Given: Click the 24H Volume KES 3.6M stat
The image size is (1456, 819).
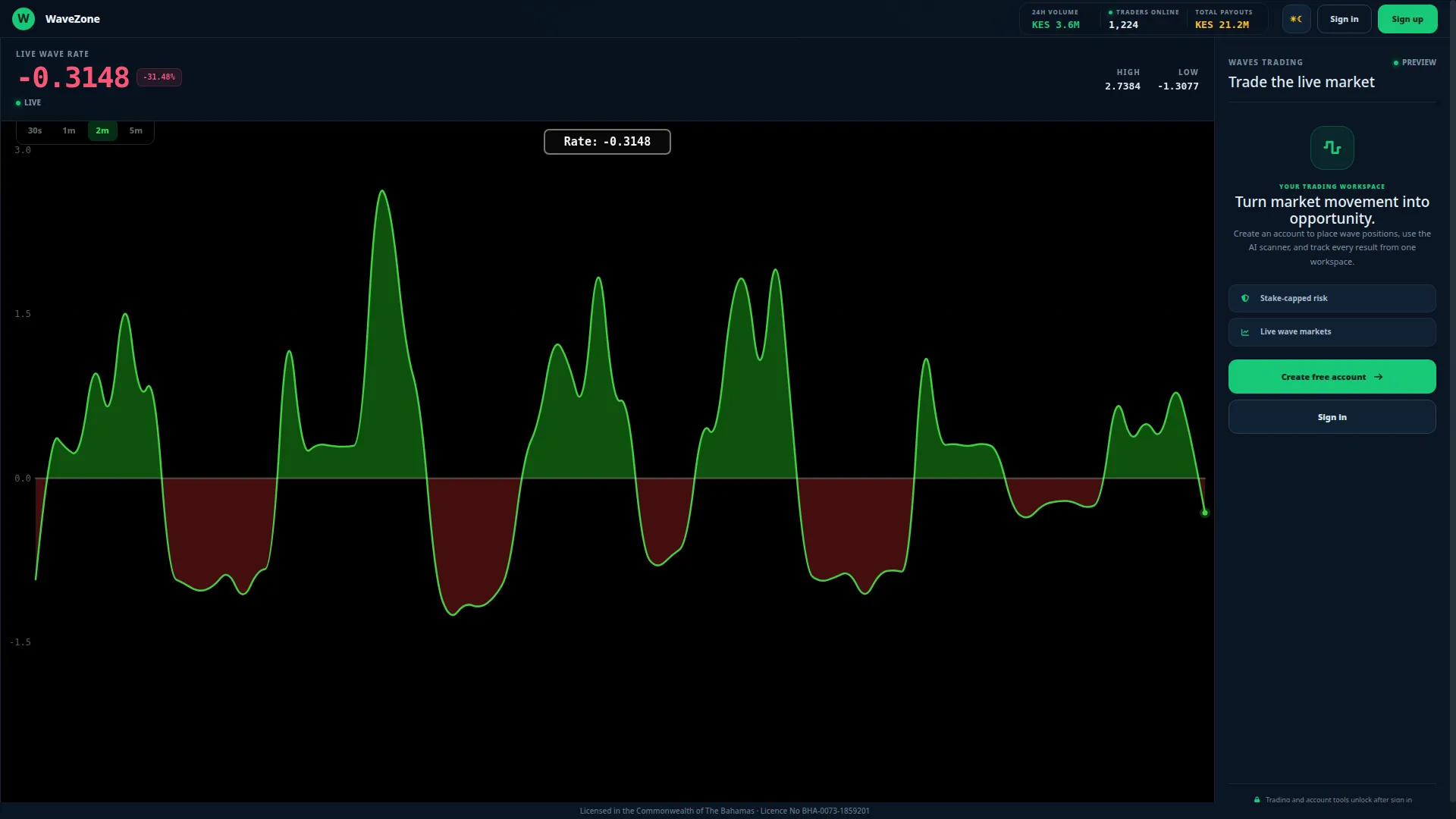Looking at the screenshot, I should pos(1056,19).
